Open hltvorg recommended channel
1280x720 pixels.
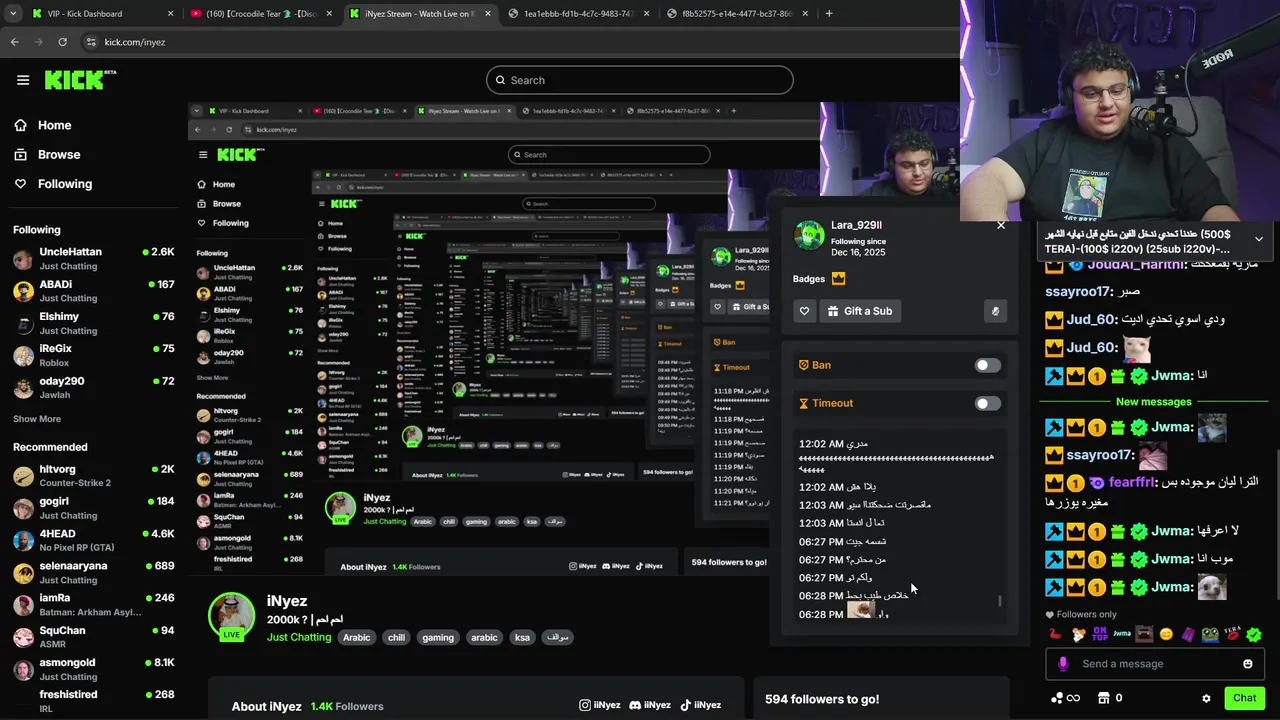(x=94, y=475)
